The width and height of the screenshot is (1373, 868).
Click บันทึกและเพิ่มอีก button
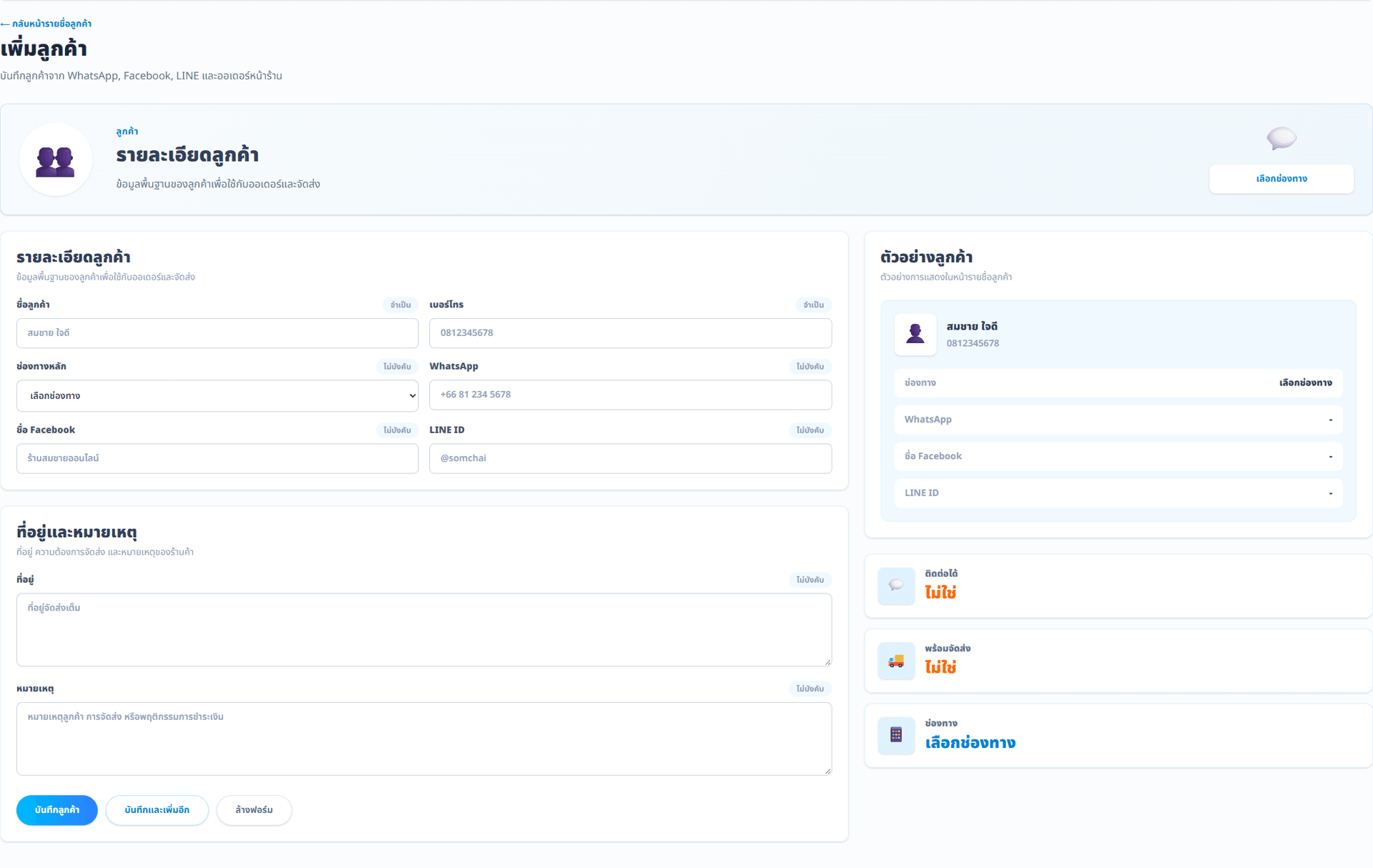point(157,810)
